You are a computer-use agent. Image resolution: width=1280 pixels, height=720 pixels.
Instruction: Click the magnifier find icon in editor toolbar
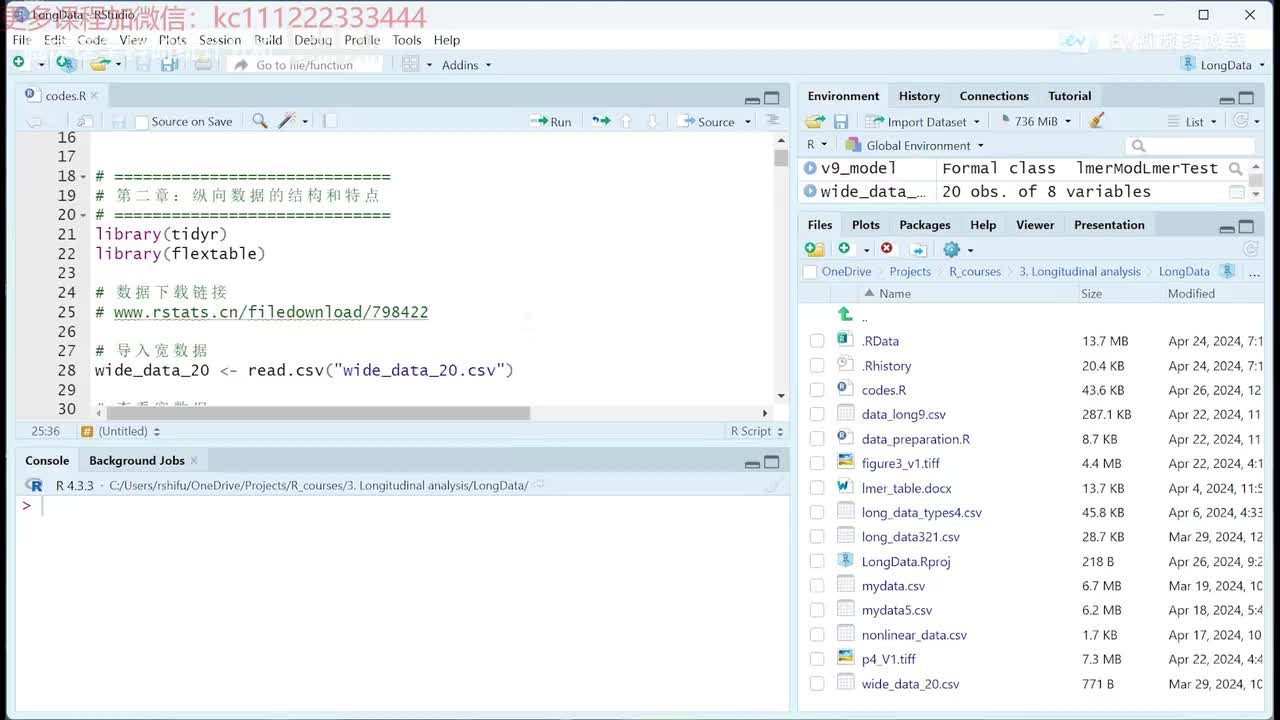[260, 121]
